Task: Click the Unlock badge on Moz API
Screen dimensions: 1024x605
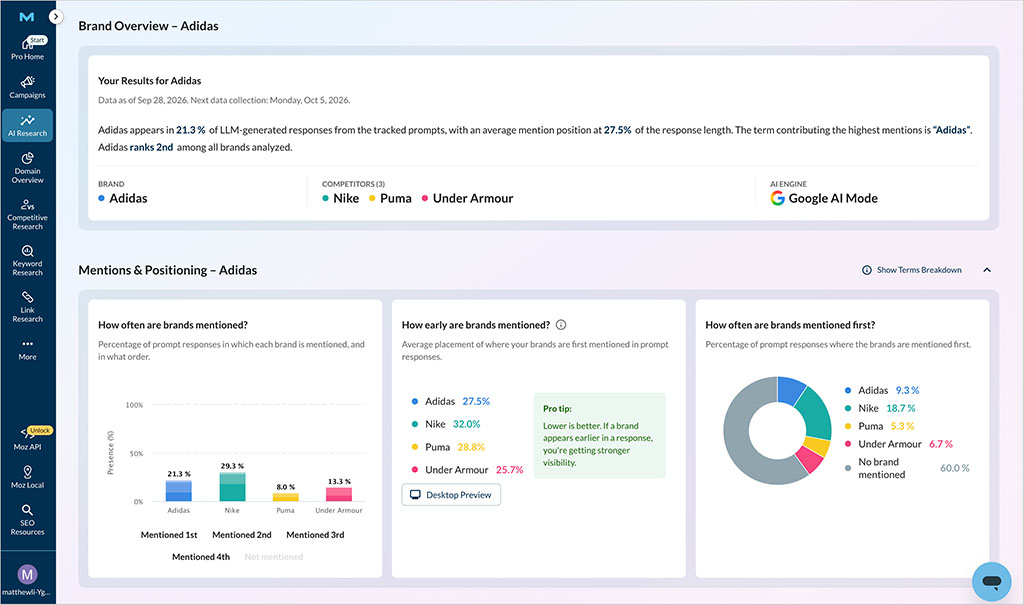Action: (40, 431)
